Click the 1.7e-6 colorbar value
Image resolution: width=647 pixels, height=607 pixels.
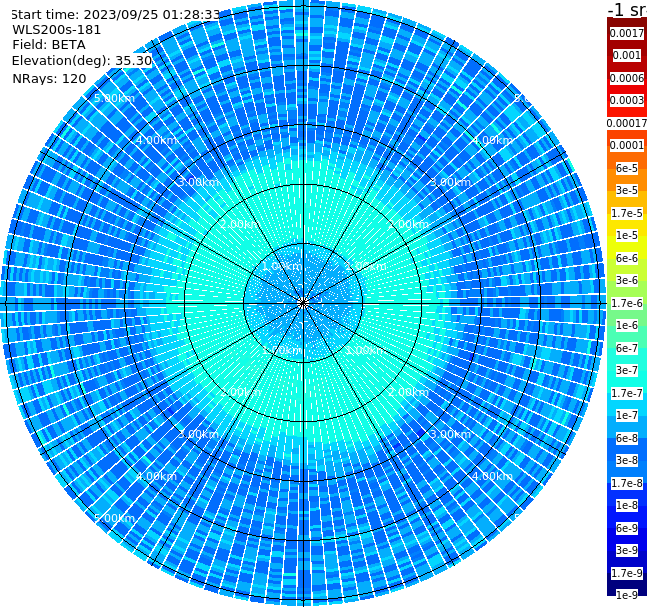point(627,303)
